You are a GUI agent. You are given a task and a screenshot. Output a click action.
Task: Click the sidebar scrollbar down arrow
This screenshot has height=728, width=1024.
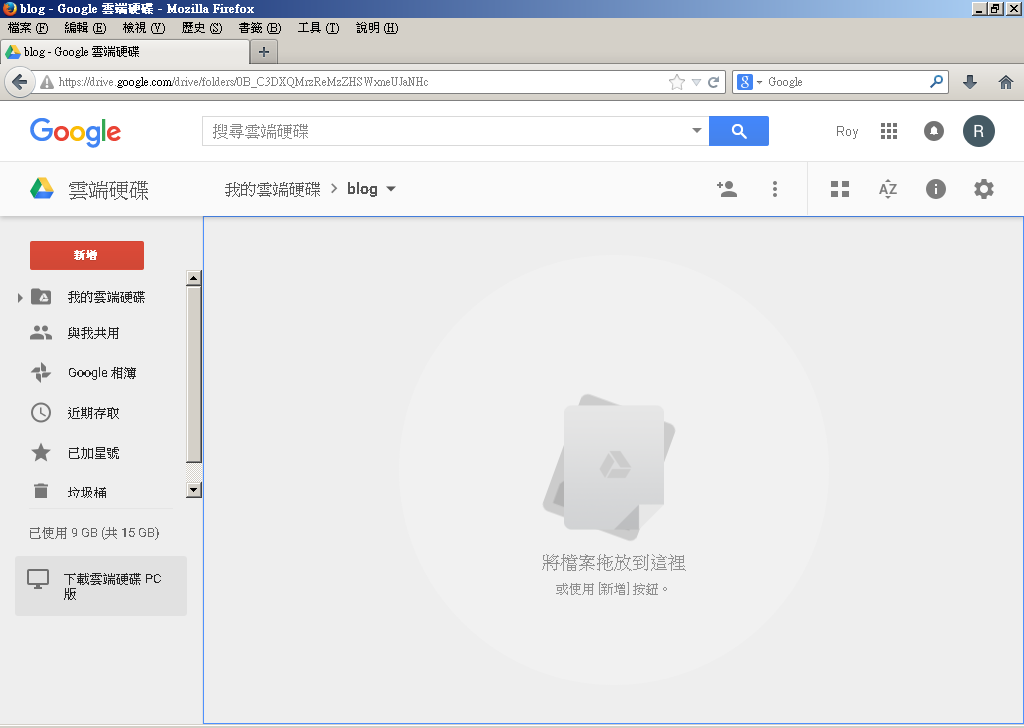point(193,490)
